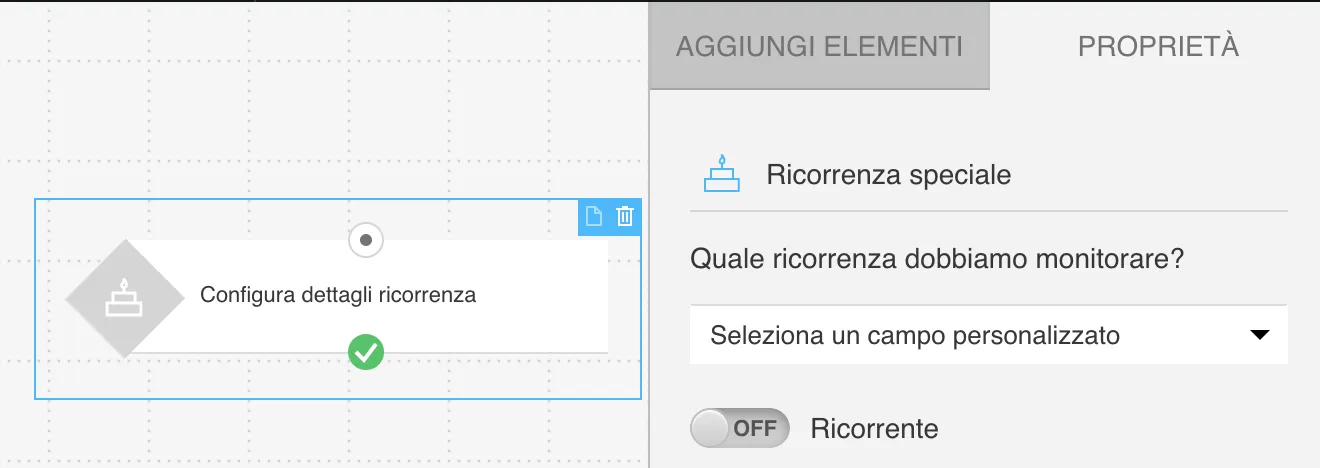
Task: Click the Ricorrenza speciale heading
Action: click(x=889, y=175)
